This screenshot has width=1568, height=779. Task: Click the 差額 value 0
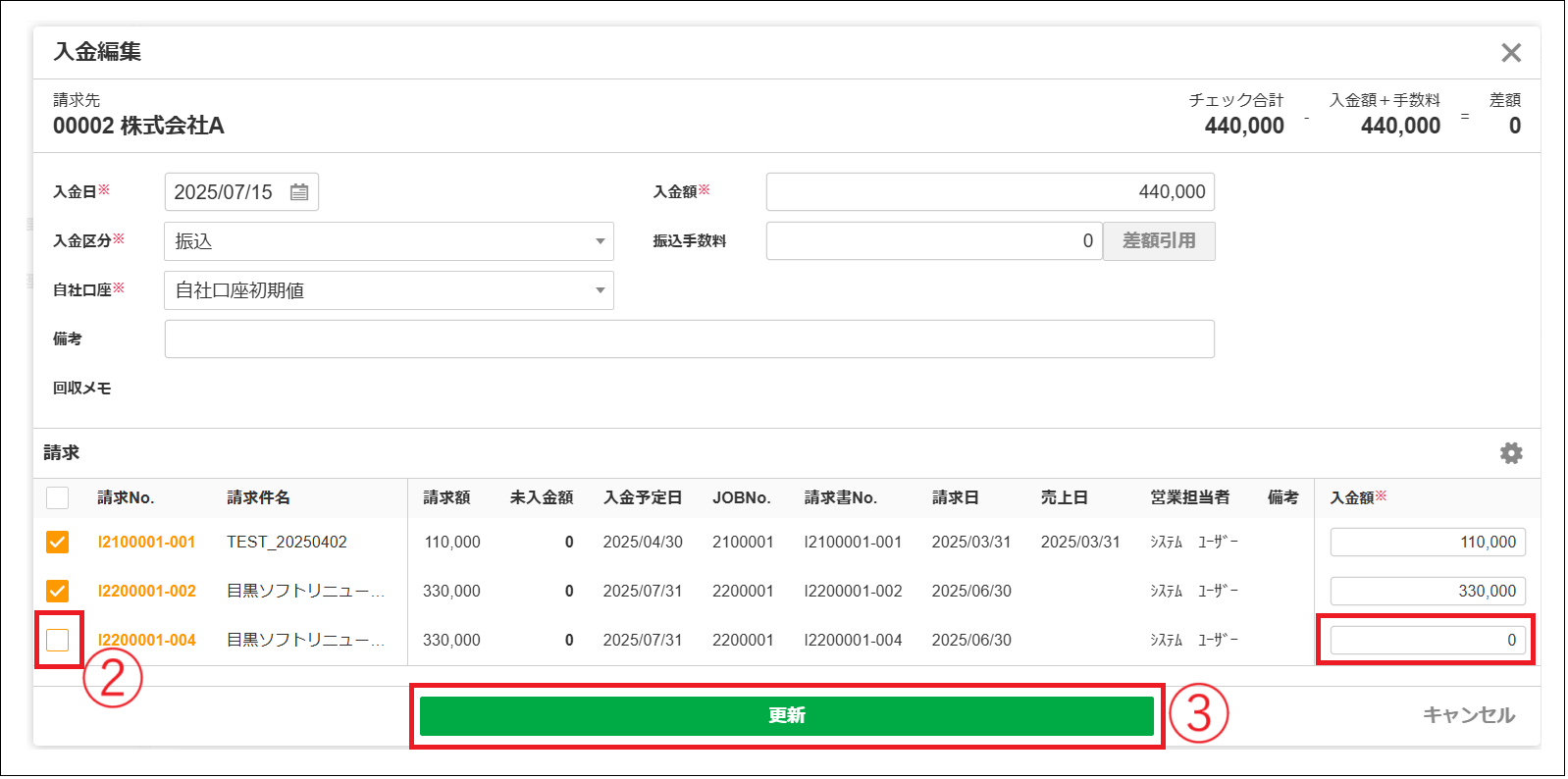tap(1515, 126)
